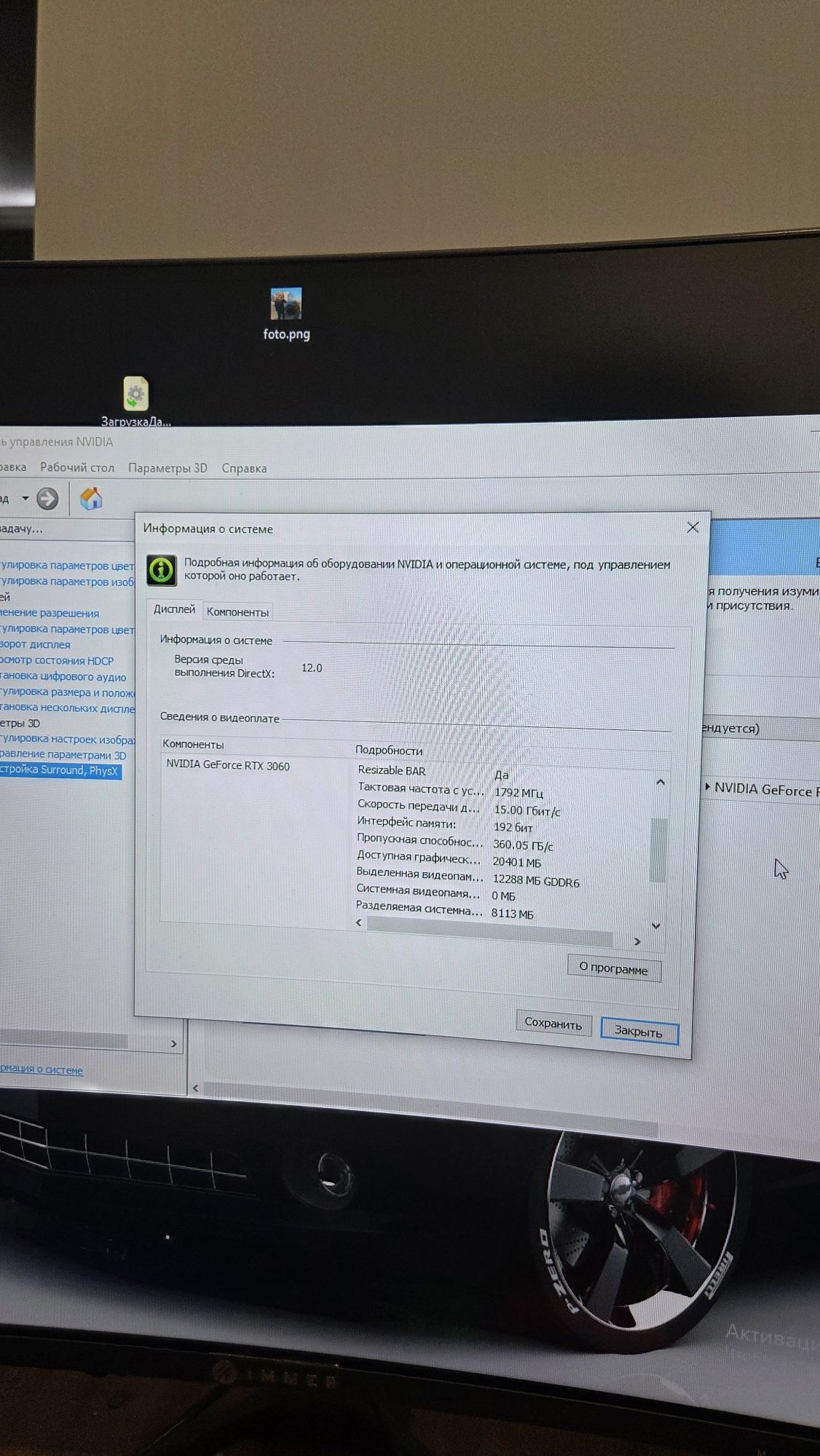This screenshot has height=1456, width=820.
Task: Click the details vertical scrollbar thumb
Action: click(658, 850)
